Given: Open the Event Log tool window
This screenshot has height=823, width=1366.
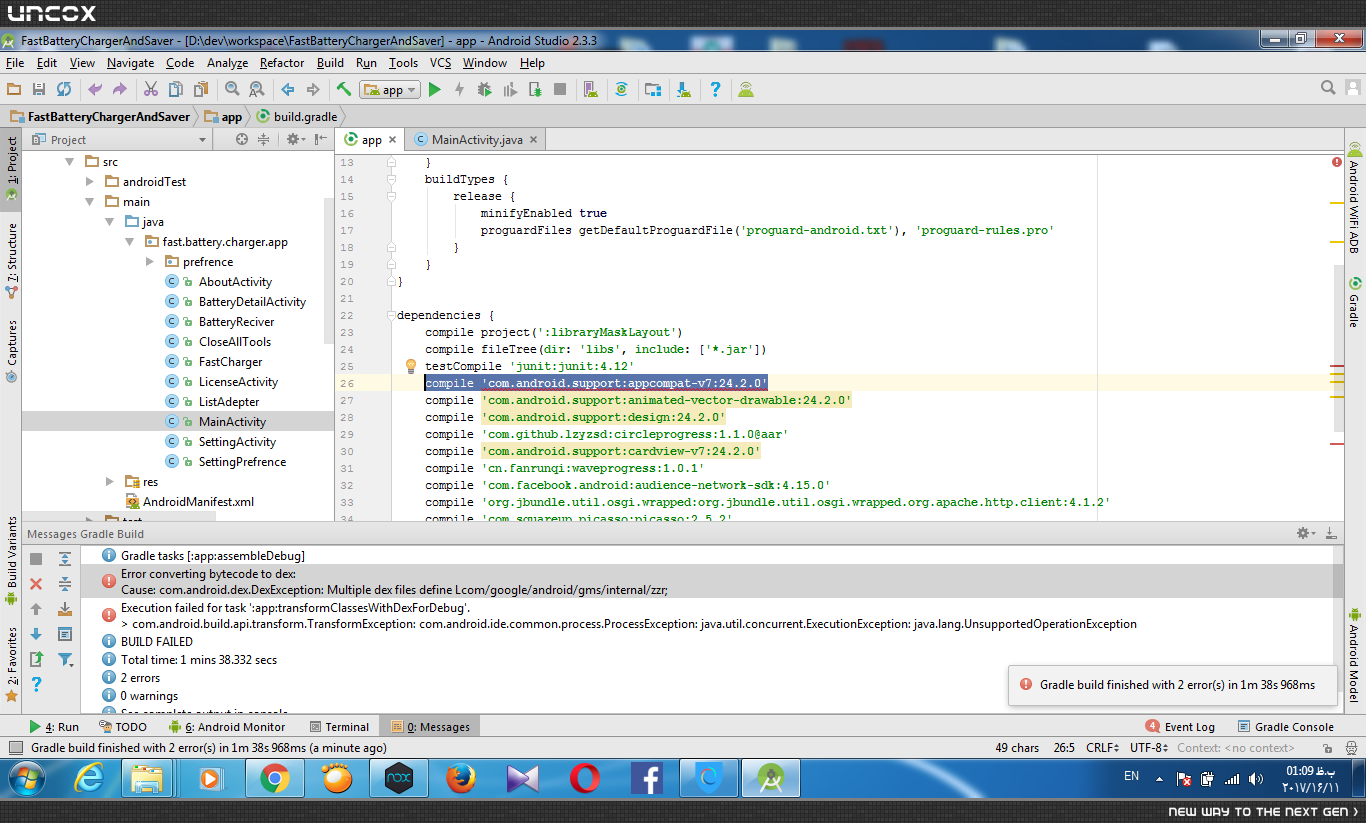Looking at the screenshot, I should pos(1180,727).
